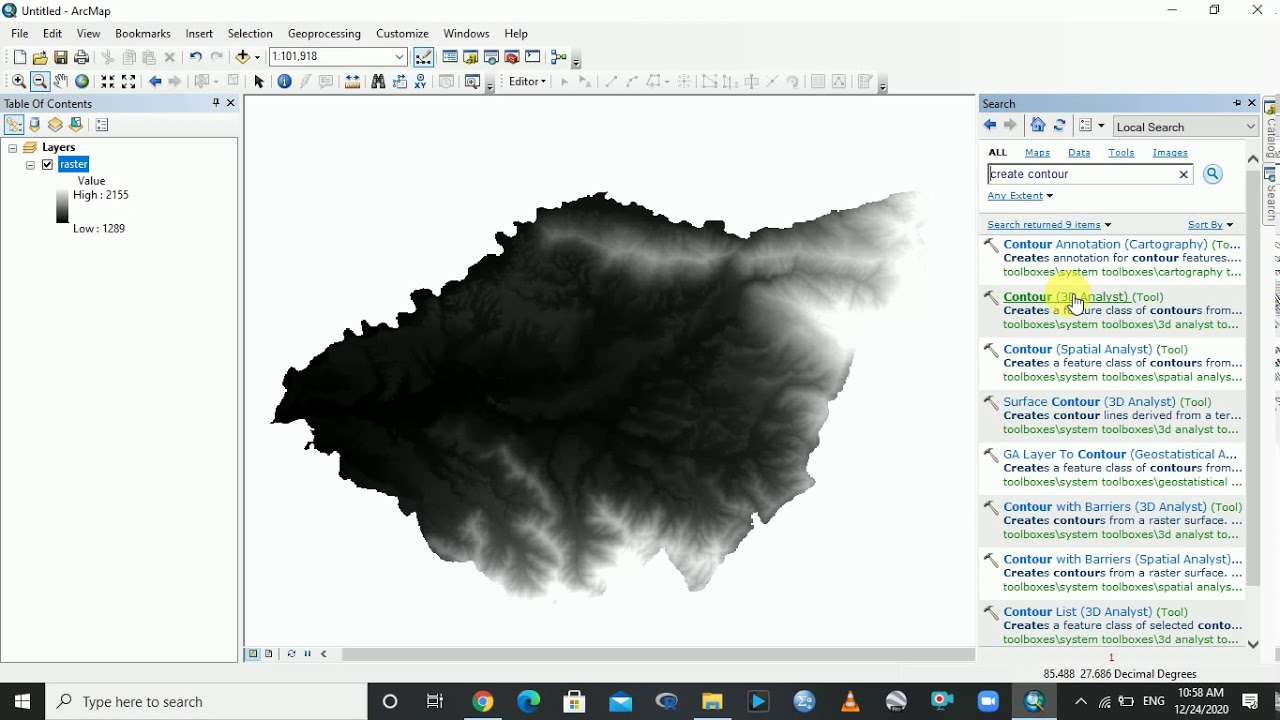Zoom to Full Extent globe
1280x720 pixels.
[x=82, y=82]
